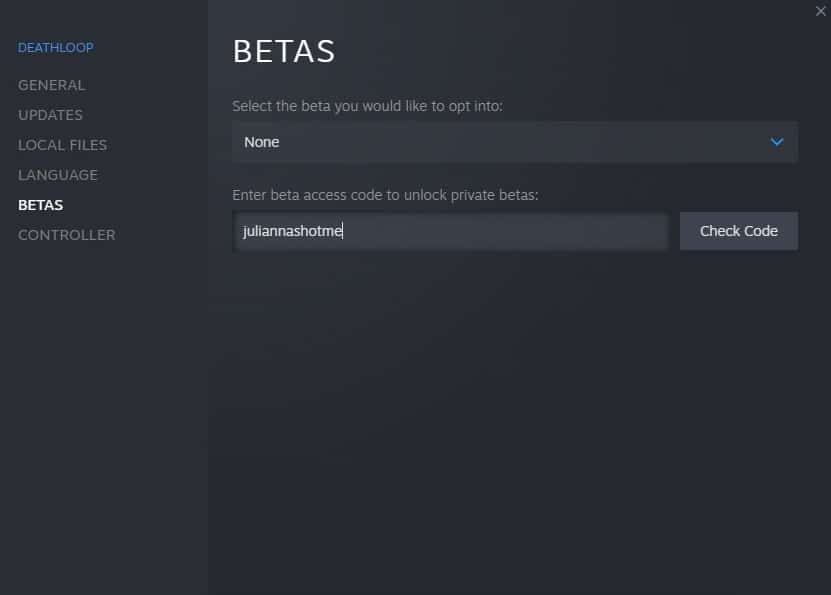Switch to LOCAL FILES settings
831x595 pixels.
click(62, 145)
